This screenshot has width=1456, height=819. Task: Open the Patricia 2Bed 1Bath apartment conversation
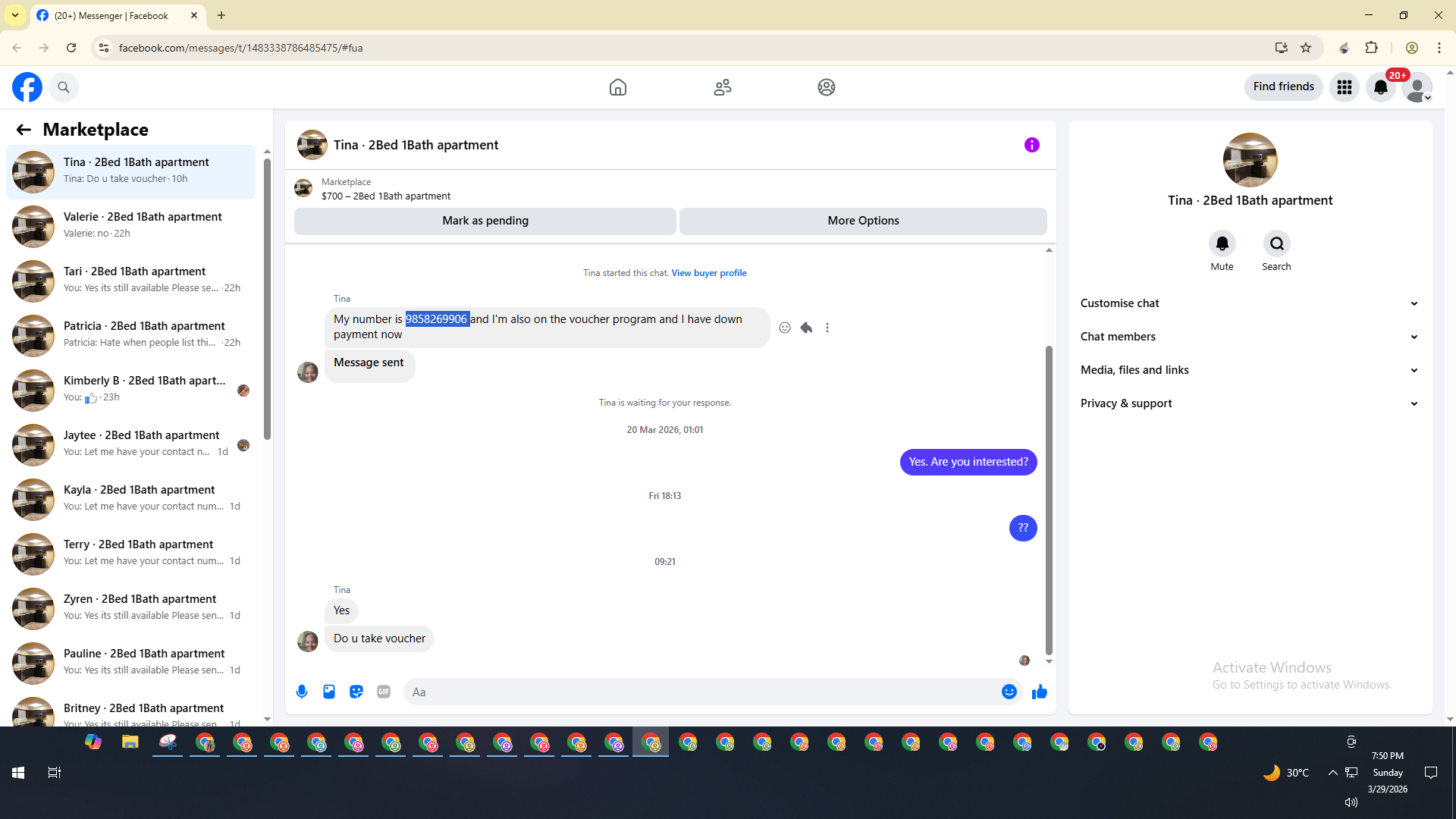coord(131,335)
